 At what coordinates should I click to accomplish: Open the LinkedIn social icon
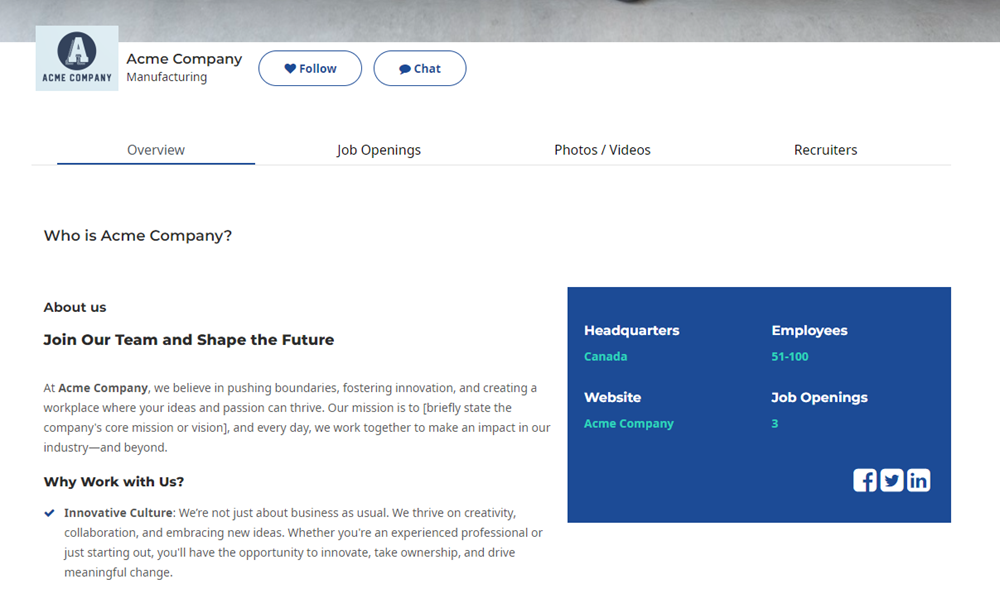click(x=918, y=480)
